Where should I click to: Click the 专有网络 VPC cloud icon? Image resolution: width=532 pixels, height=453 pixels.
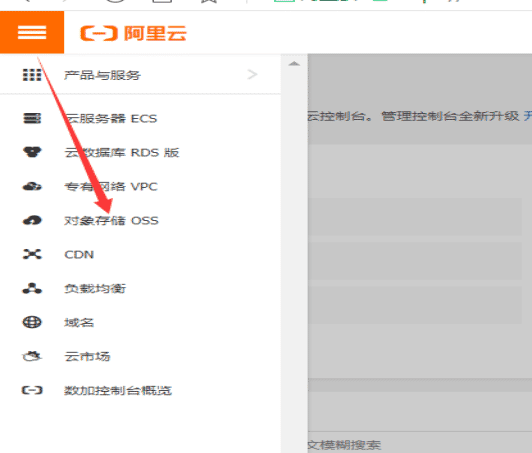point(32,186)
